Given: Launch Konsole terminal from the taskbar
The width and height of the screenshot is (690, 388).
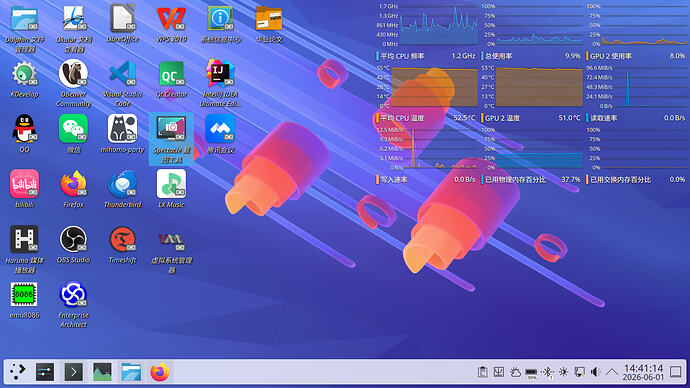Looking at the screenshot, I should point(73,372).
